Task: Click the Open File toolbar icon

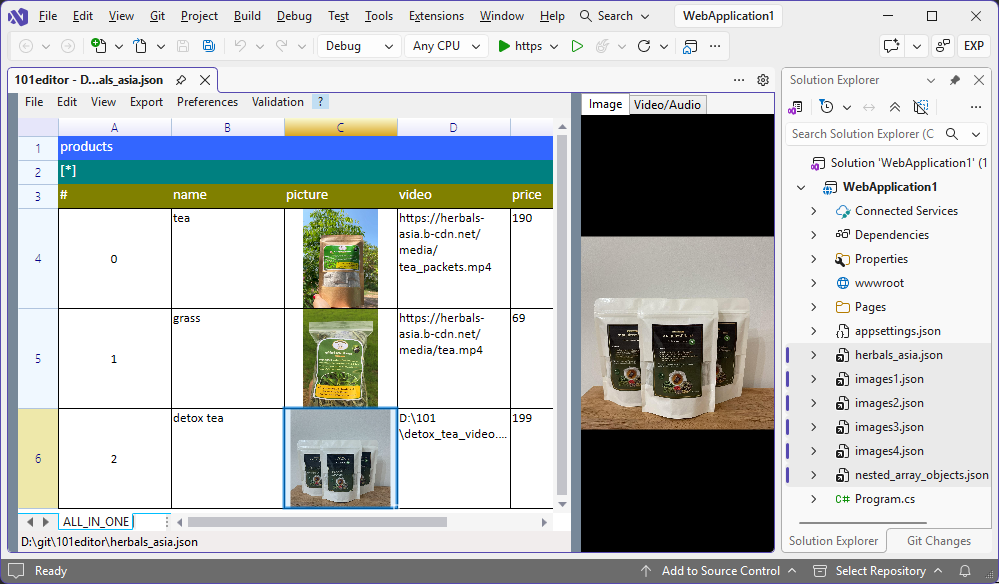Action: (140, 46)
